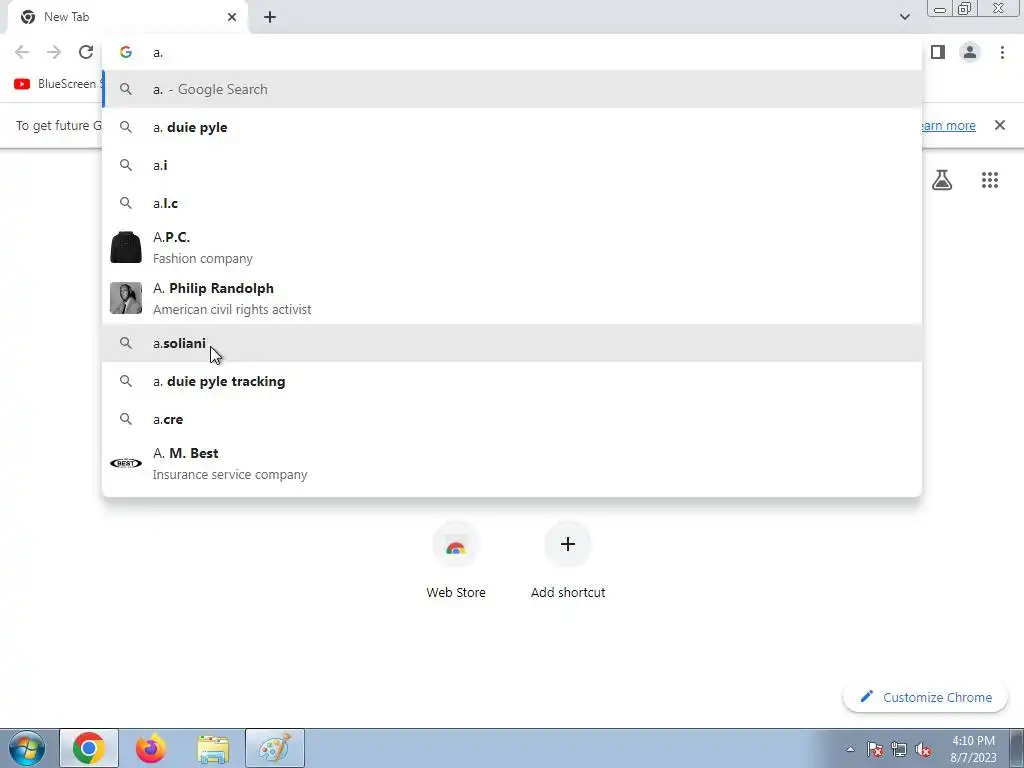1024x768 pixels.
Task: Click the A.P.C. hoodie thumbnail
Action: pyautogui.click(x=126, y=248)
